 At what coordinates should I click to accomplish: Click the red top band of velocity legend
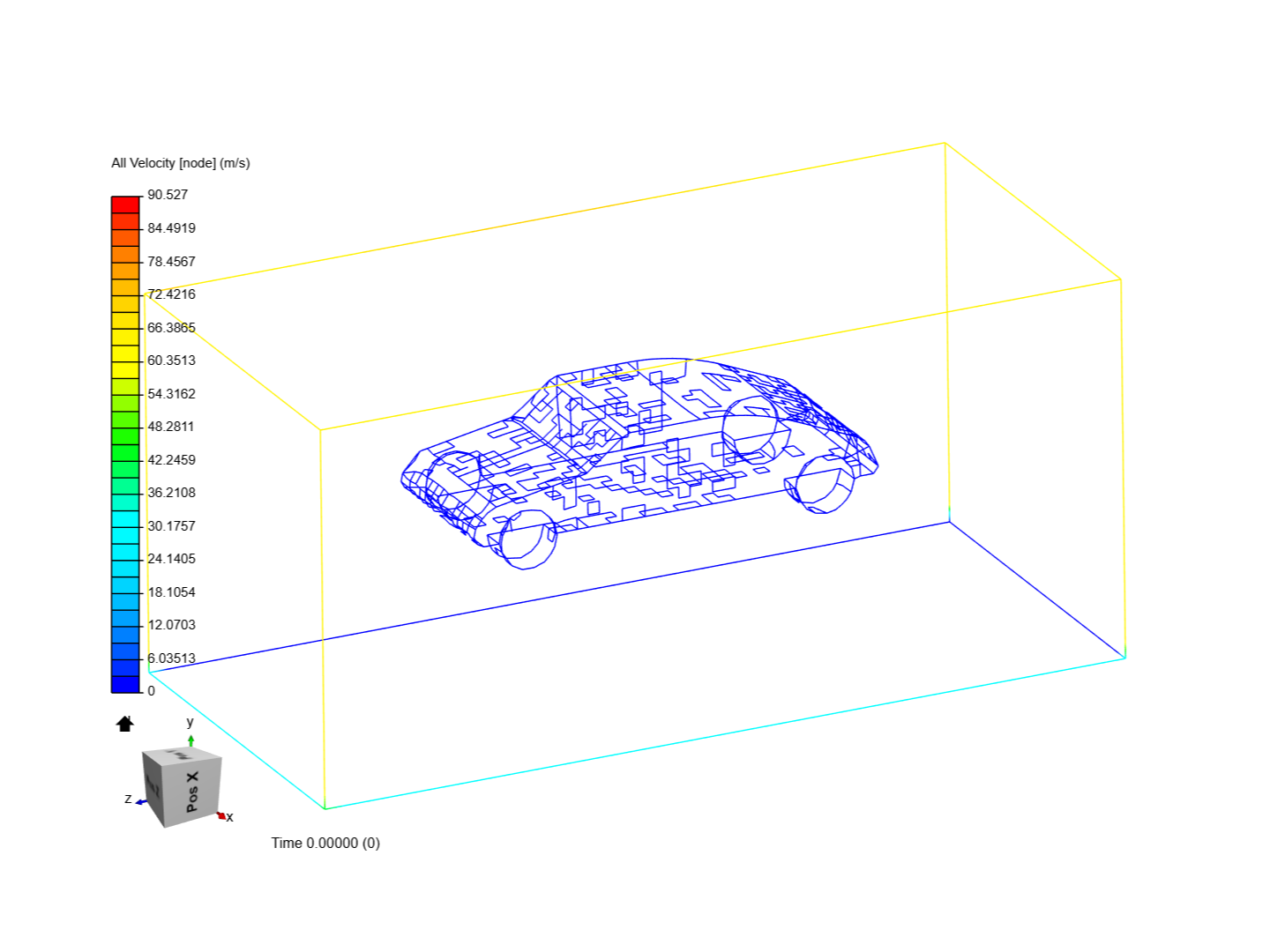(x=125, y=205)
